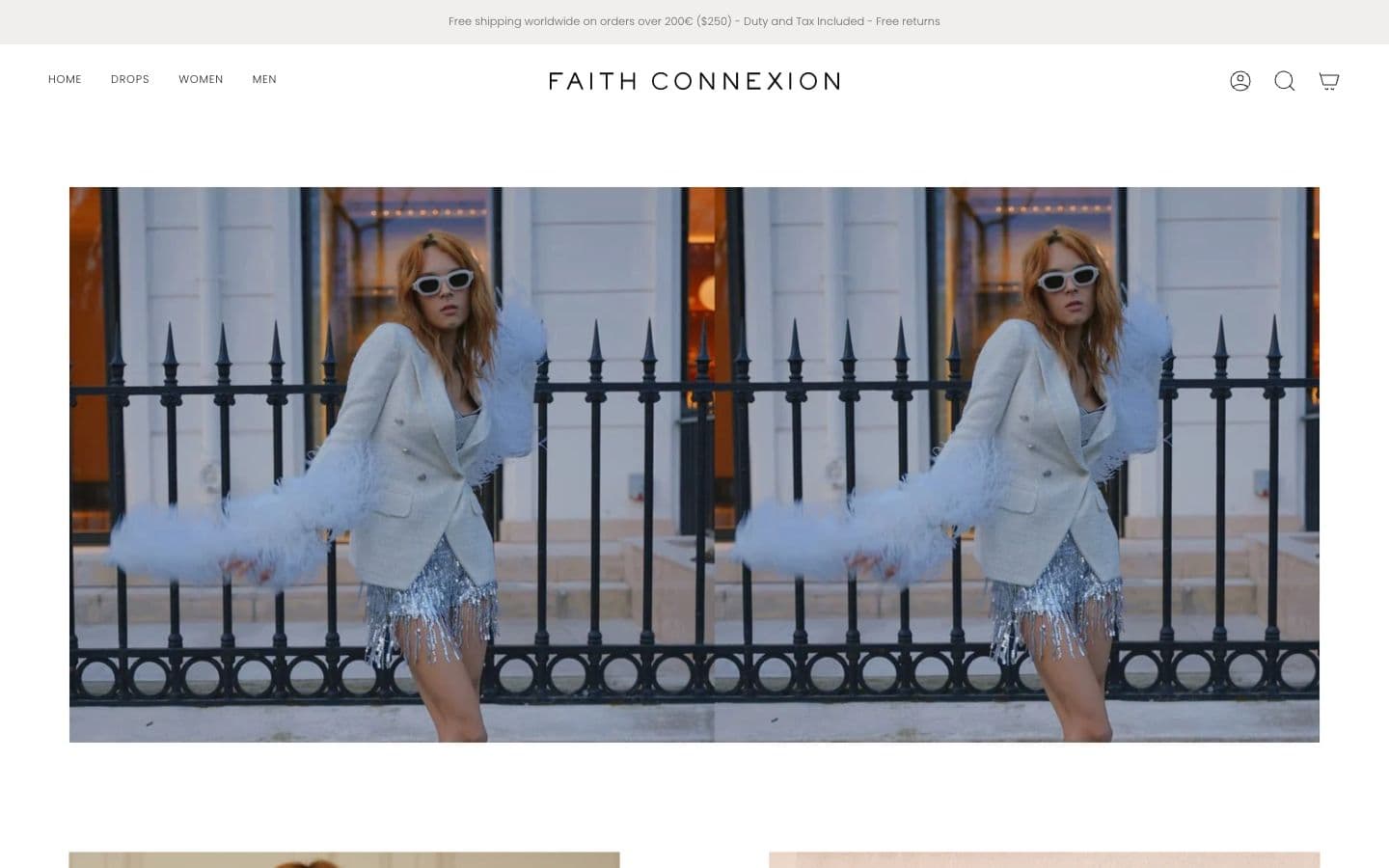Screen dimensions: 1389x868
Task: Open the Men menu item
Action: coord(264,79)
